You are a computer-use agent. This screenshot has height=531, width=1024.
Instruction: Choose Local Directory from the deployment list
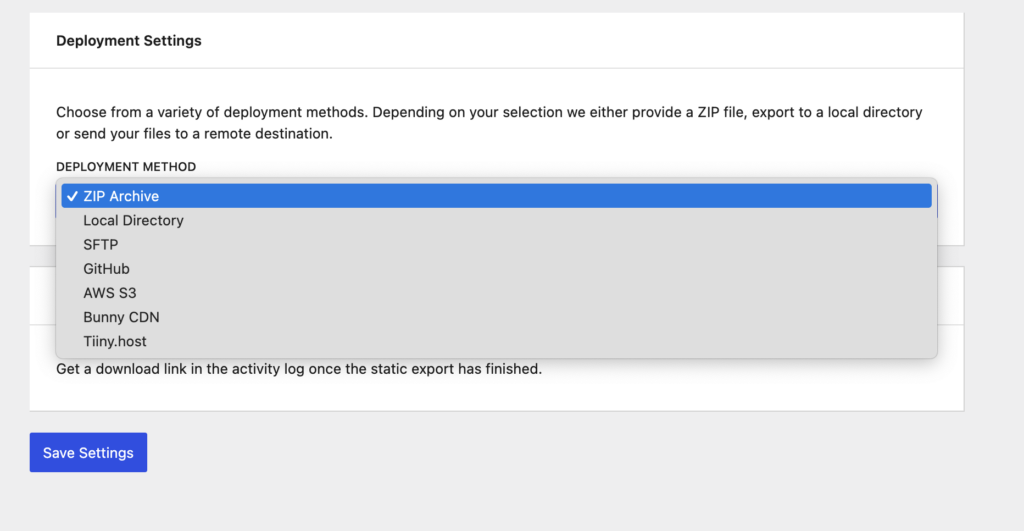(x=496, y=220)
